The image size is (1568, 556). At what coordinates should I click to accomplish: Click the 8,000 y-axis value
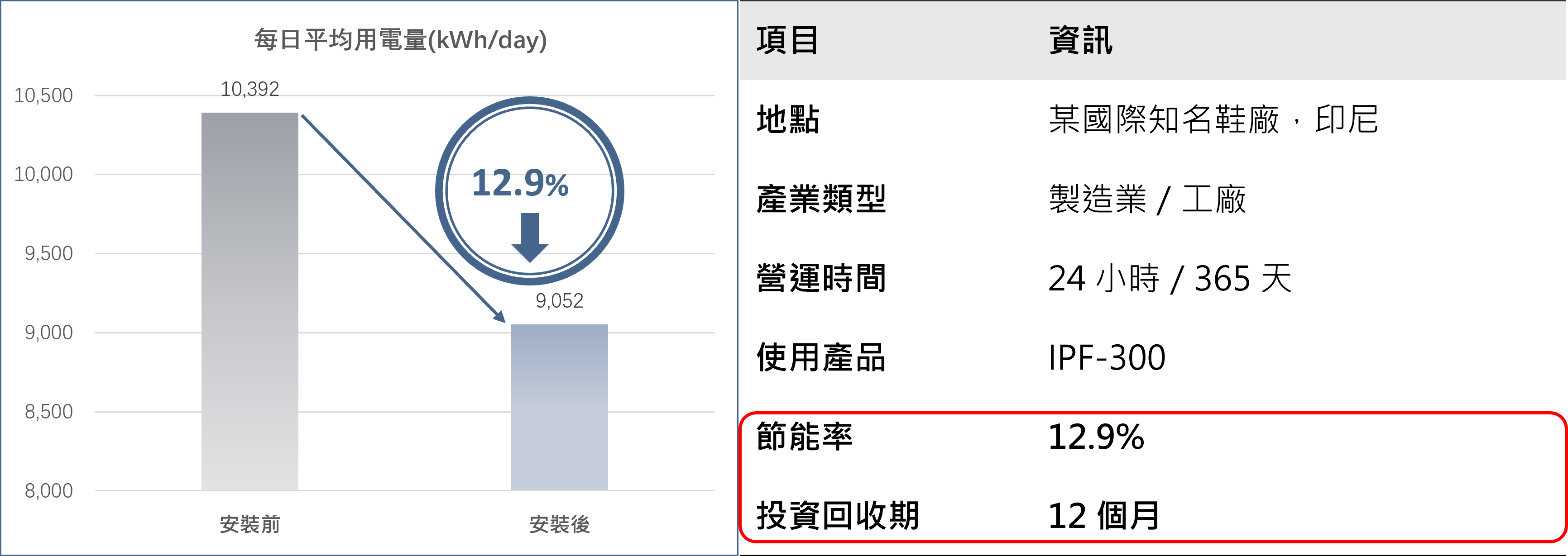(48, 490)
